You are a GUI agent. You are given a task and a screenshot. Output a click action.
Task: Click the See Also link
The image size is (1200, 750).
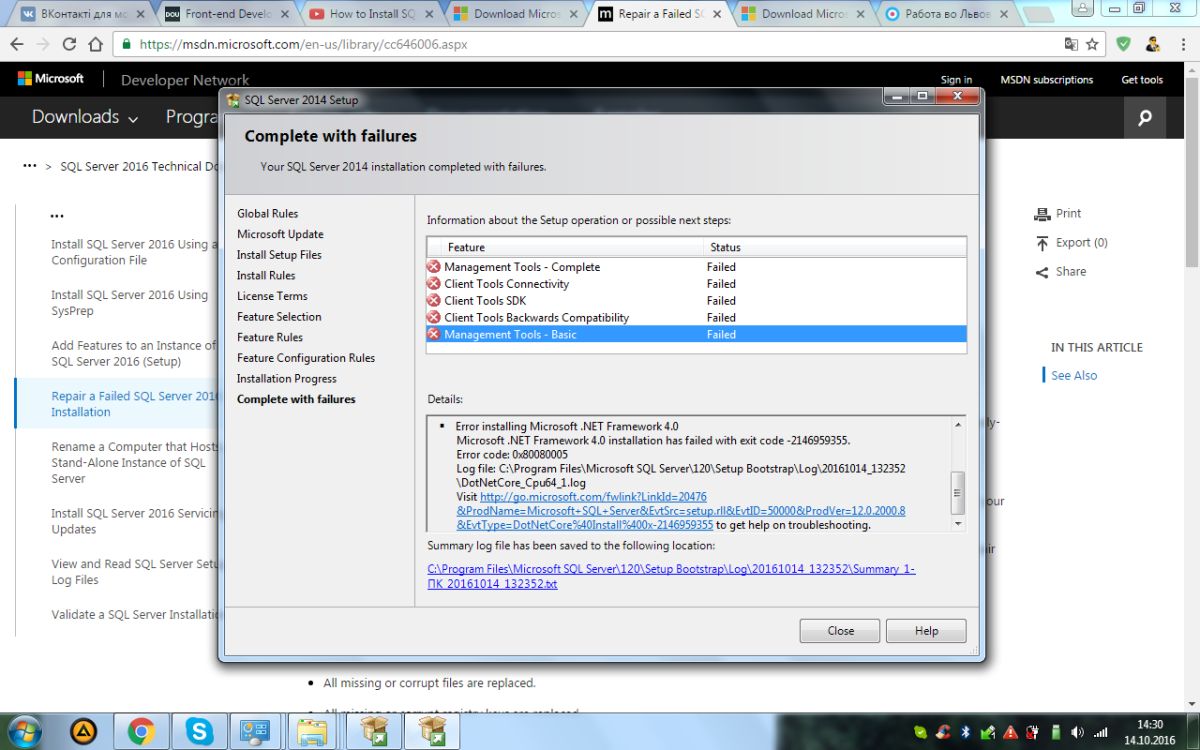pos(1074,375)
